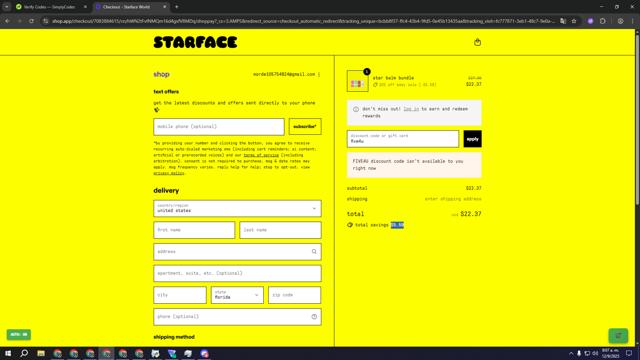Open the Windows Start menu
The width and height of the screenshot is (640, 360).
click(8, 353)
